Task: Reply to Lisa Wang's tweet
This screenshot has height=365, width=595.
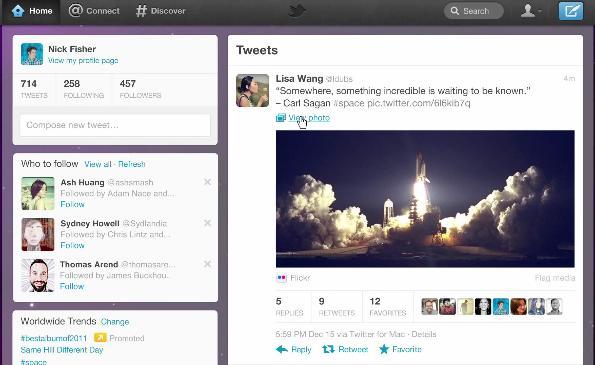Action: point(294,349)
